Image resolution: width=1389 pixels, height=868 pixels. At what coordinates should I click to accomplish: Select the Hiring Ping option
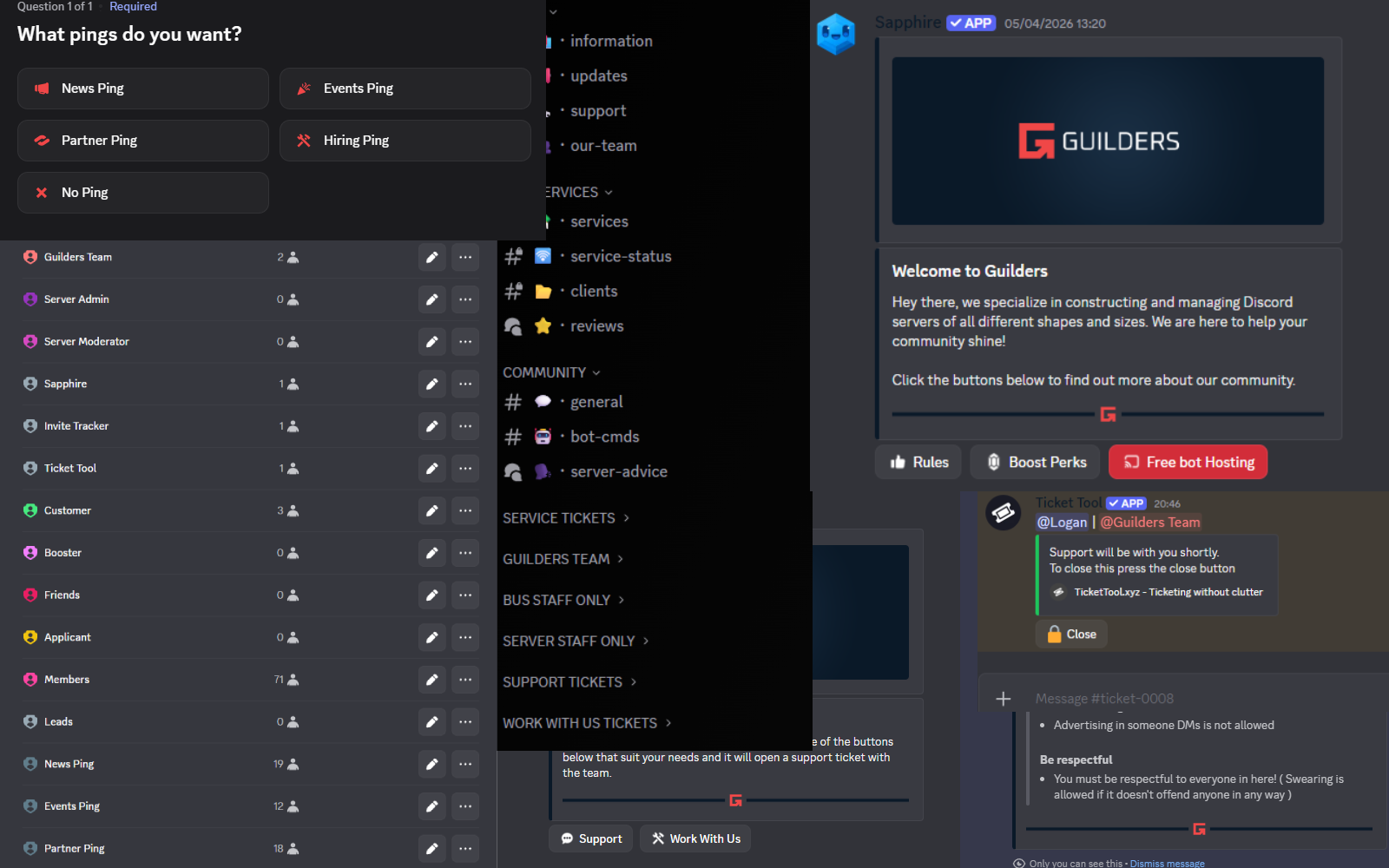click(405, 141)
